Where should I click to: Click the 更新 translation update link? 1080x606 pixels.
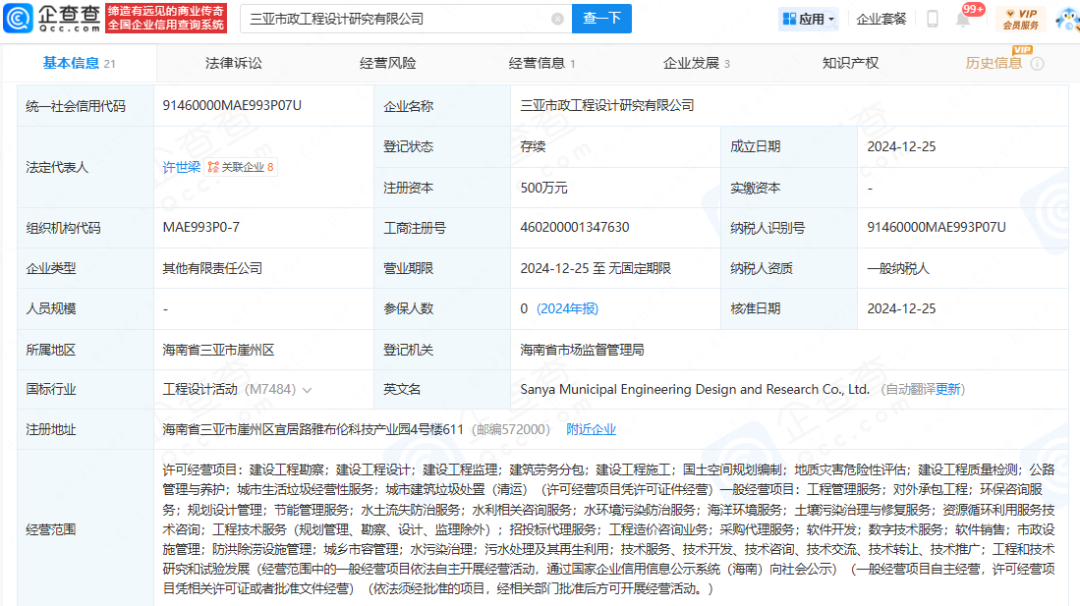(948, 389)
